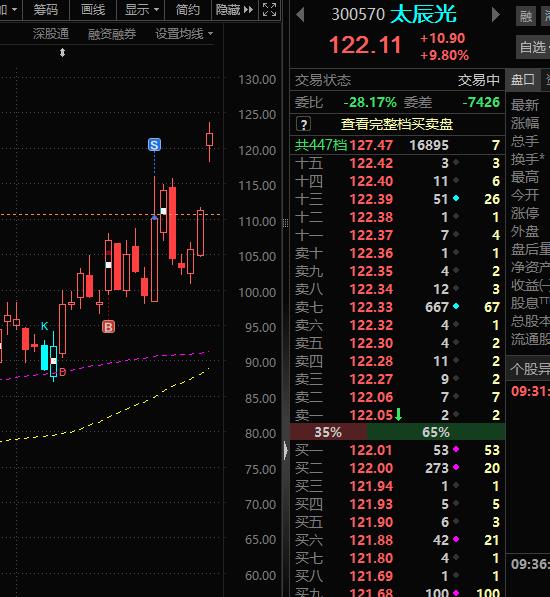550x597 pixels.
Task: Click the 融 margin trading badge
Action: point(526,16)
